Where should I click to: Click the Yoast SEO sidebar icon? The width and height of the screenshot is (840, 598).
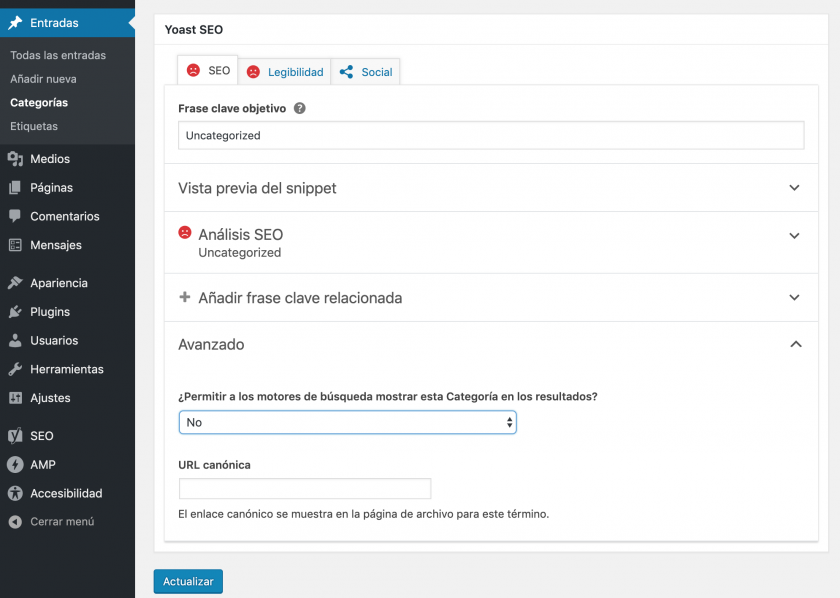point(15,436)
